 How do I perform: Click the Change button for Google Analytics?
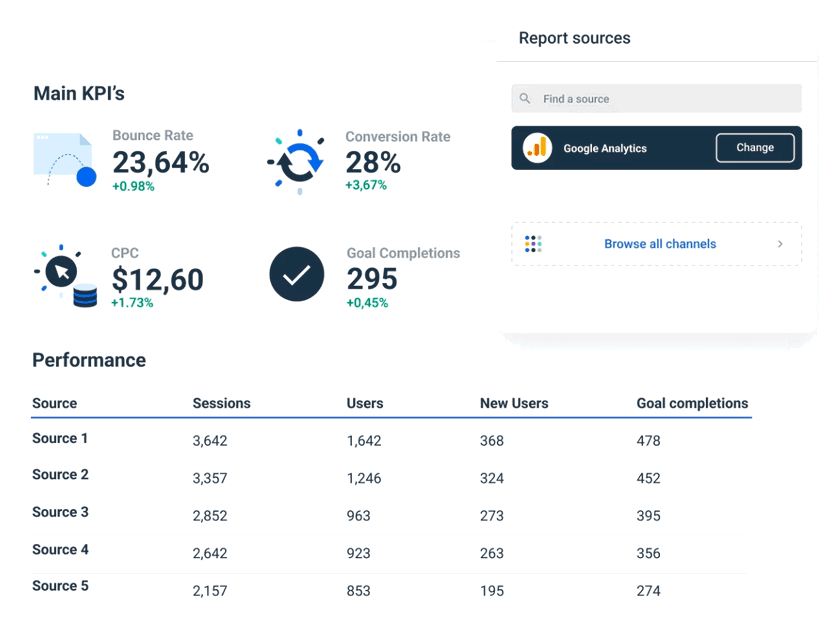[x=755, y=147]
